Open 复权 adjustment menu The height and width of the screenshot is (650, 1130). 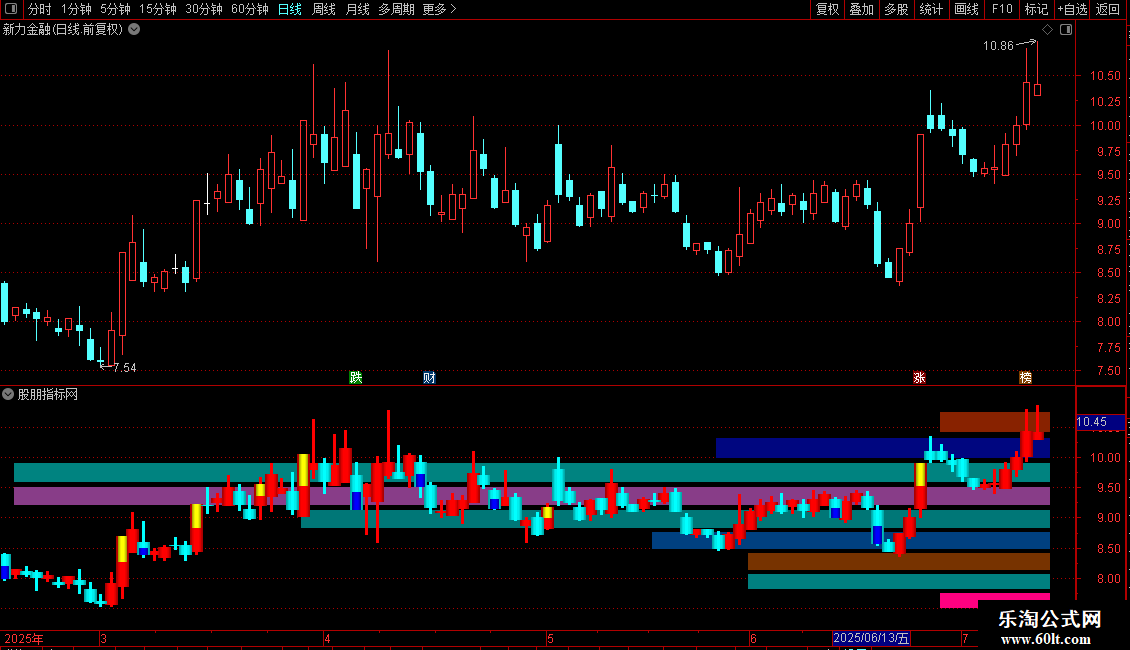tap(827, 9)
